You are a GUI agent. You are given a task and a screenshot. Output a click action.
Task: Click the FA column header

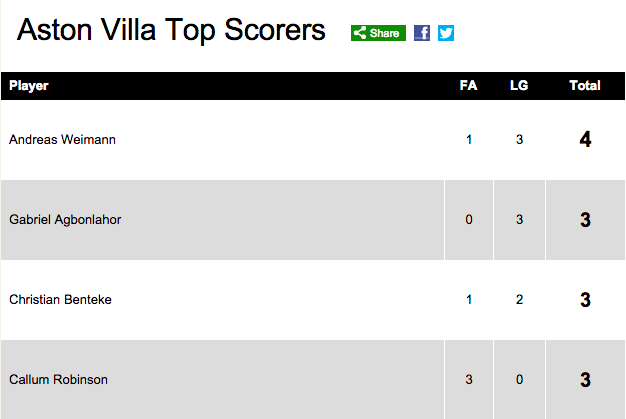click(468, 85)
